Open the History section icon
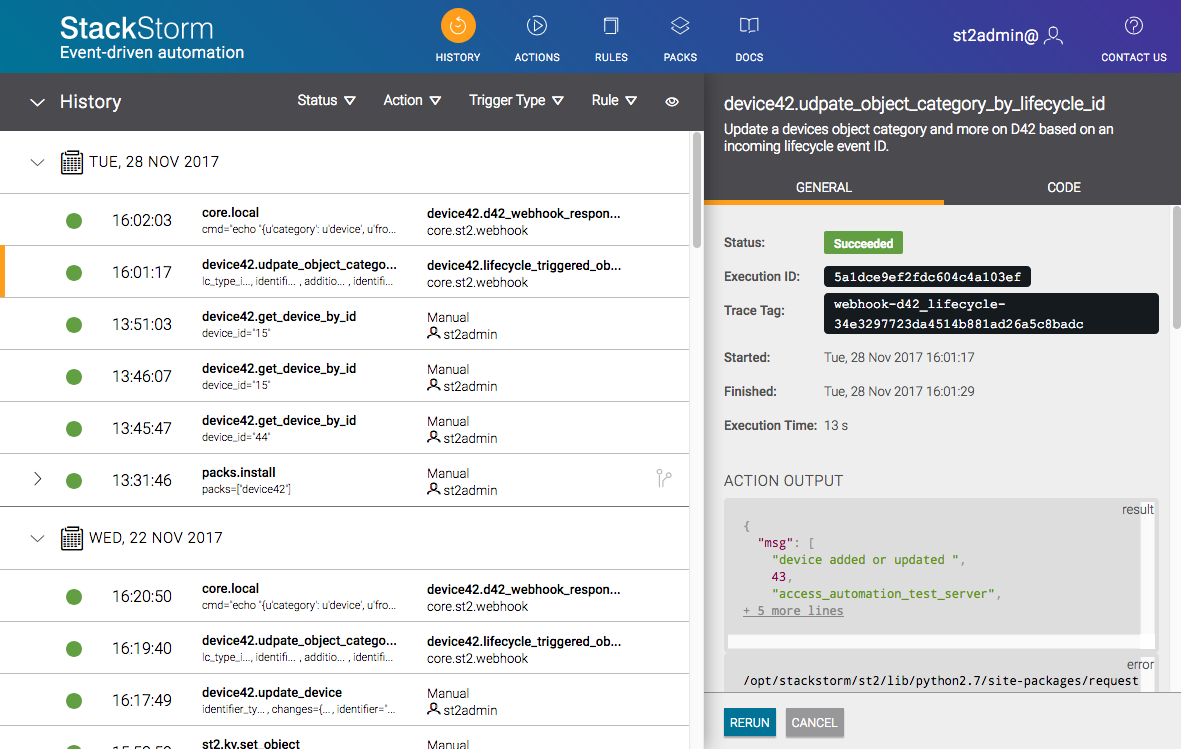This screenshot has width=1181, height=749. point(458,26)
